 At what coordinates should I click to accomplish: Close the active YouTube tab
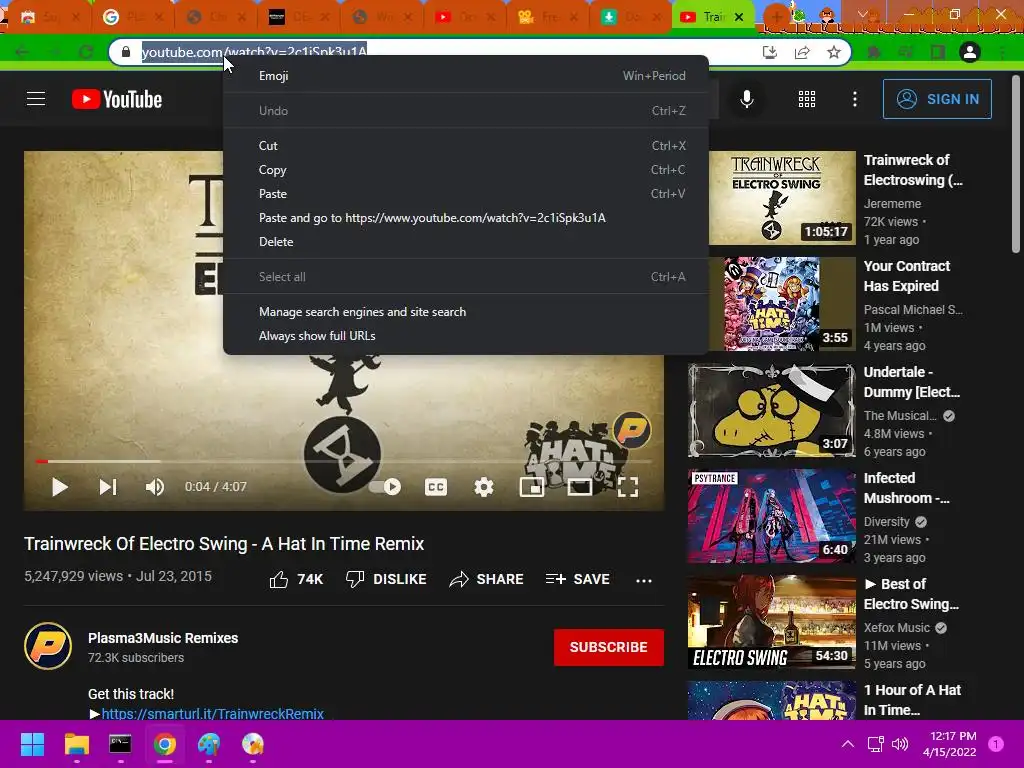pos(739,17)
